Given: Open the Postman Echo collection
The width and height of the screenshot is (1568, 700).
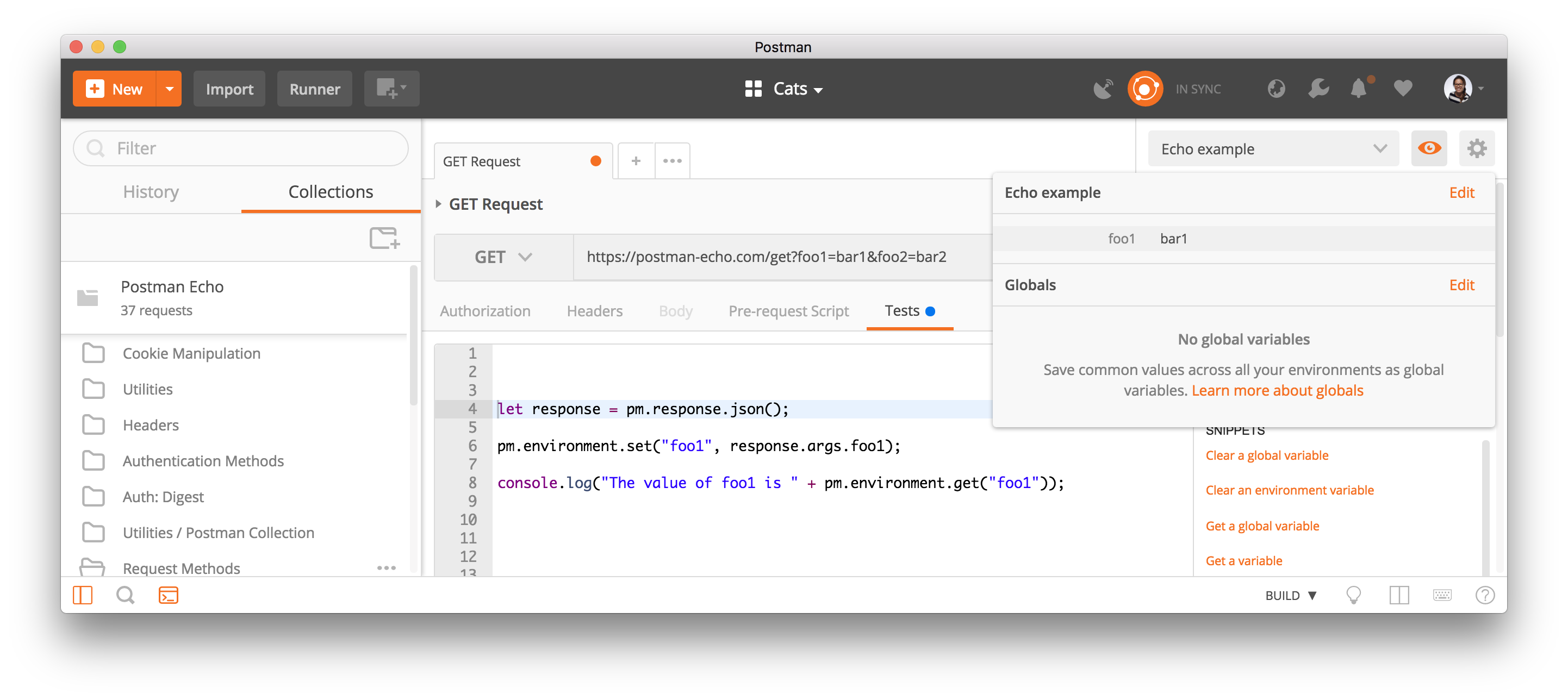Looking at the screenshot, I should pyautogui.click(x=234, y=298).
